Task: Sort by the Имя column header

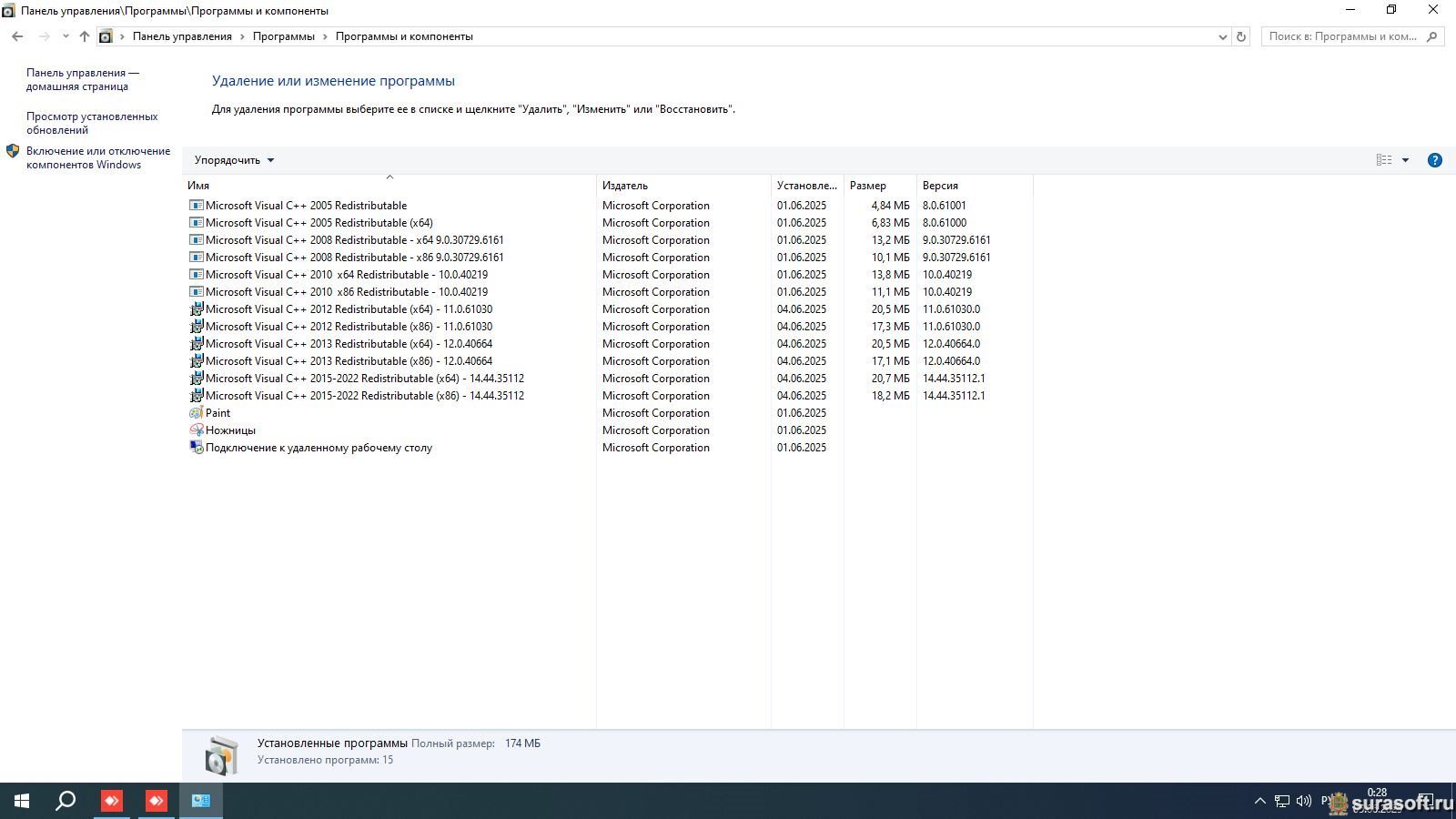Action: (x=389, y=186)
